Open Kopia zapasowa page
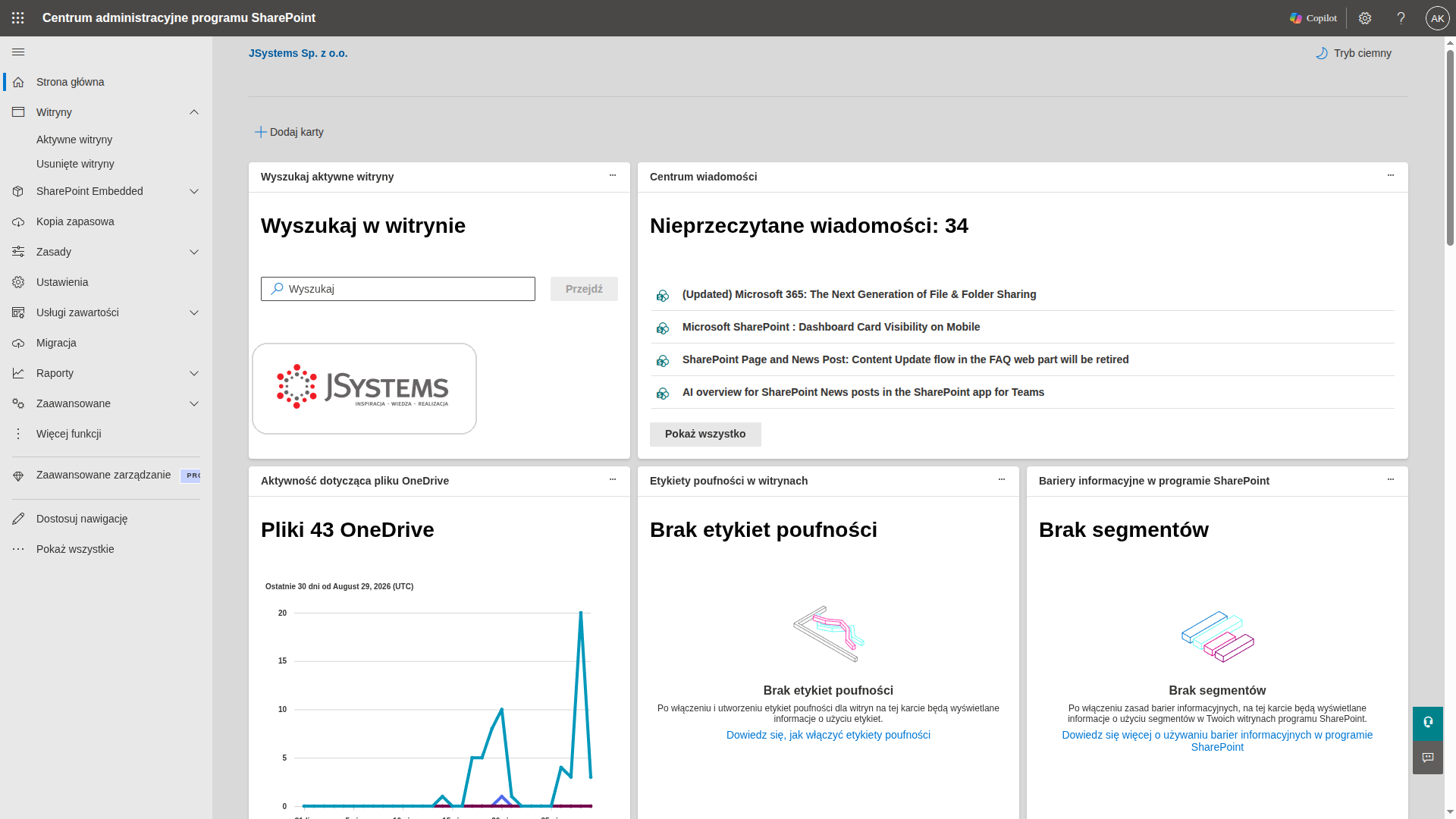 point(75,221)
